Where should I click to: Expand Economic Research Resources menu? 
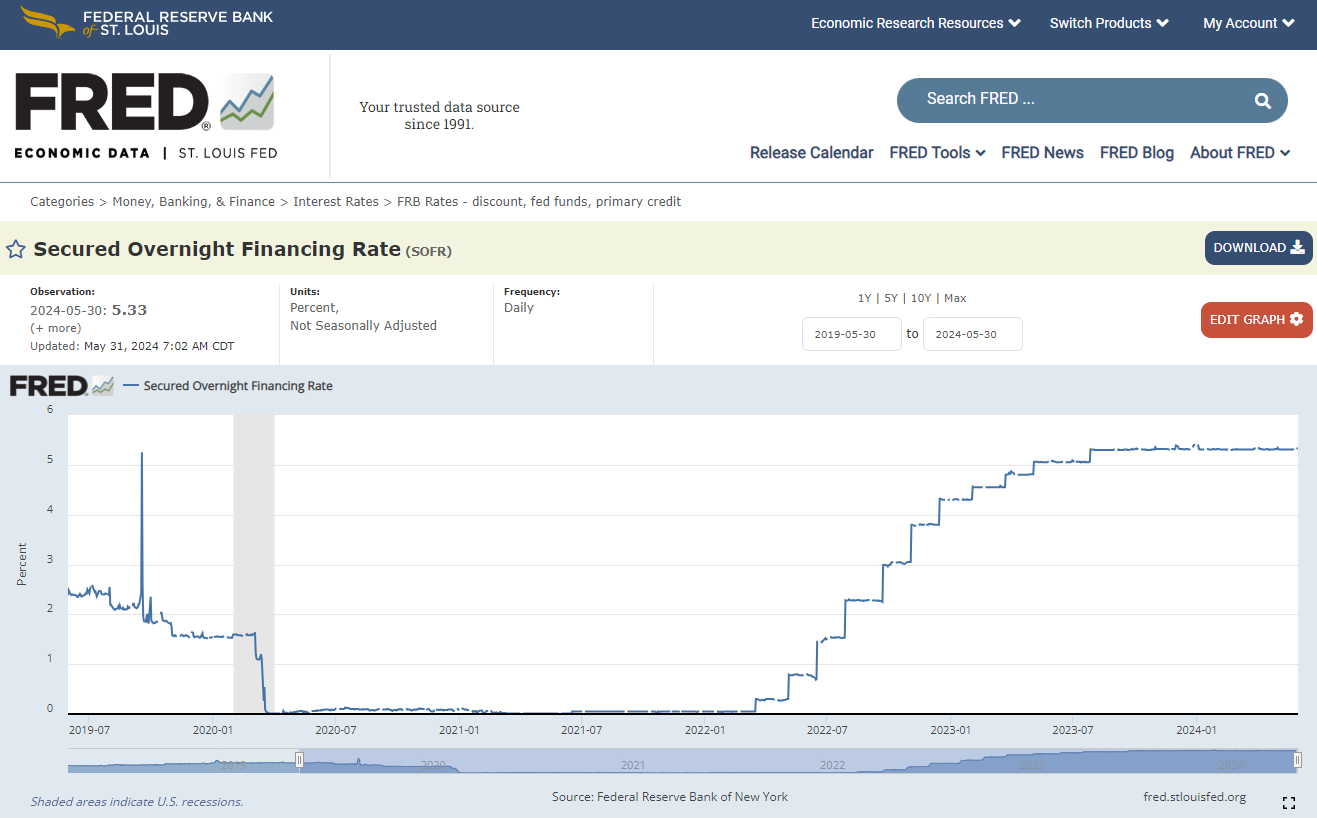pos(915,23)
